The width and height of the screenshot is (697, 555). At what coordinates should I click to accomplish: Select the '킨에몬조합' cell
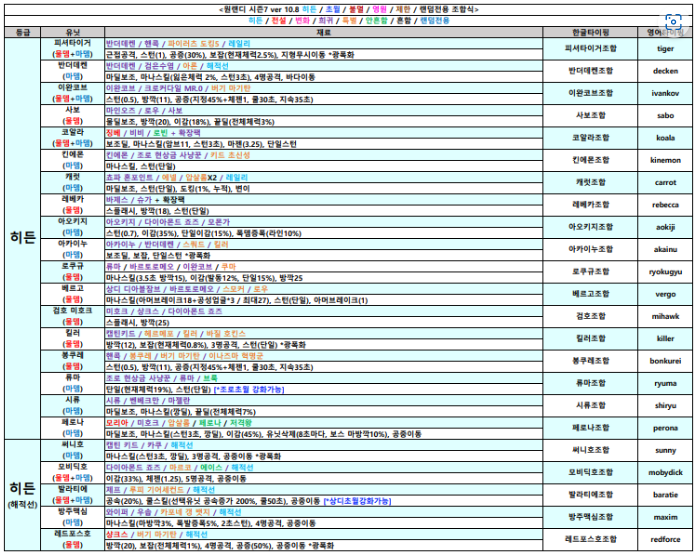pyautogui.click(x=590, y=160)
